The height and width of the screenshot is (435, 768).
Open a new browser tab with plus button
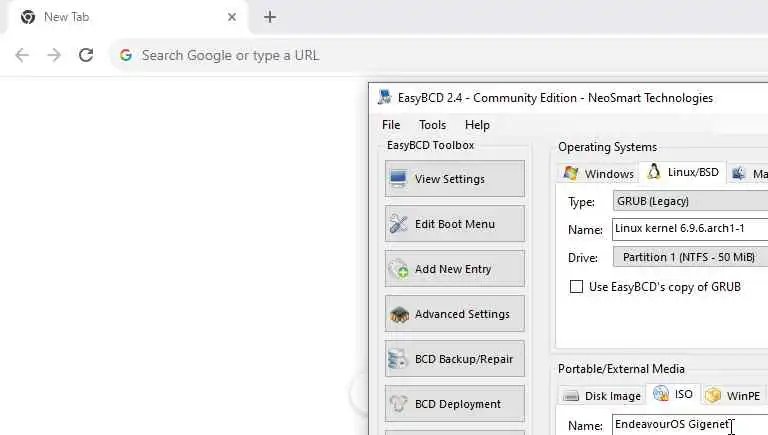click(x=270, y=17)
